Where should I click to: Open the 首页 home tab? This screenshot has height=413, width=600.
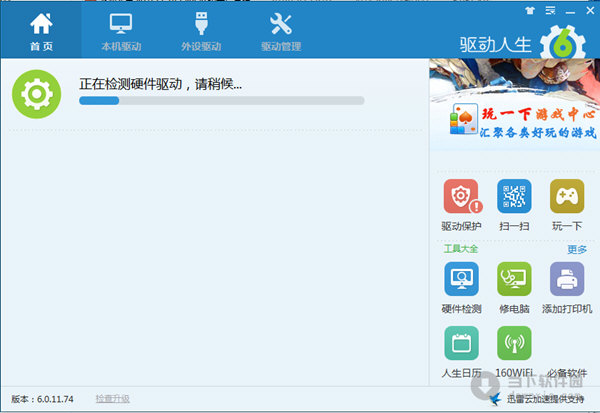pos(41,30)
